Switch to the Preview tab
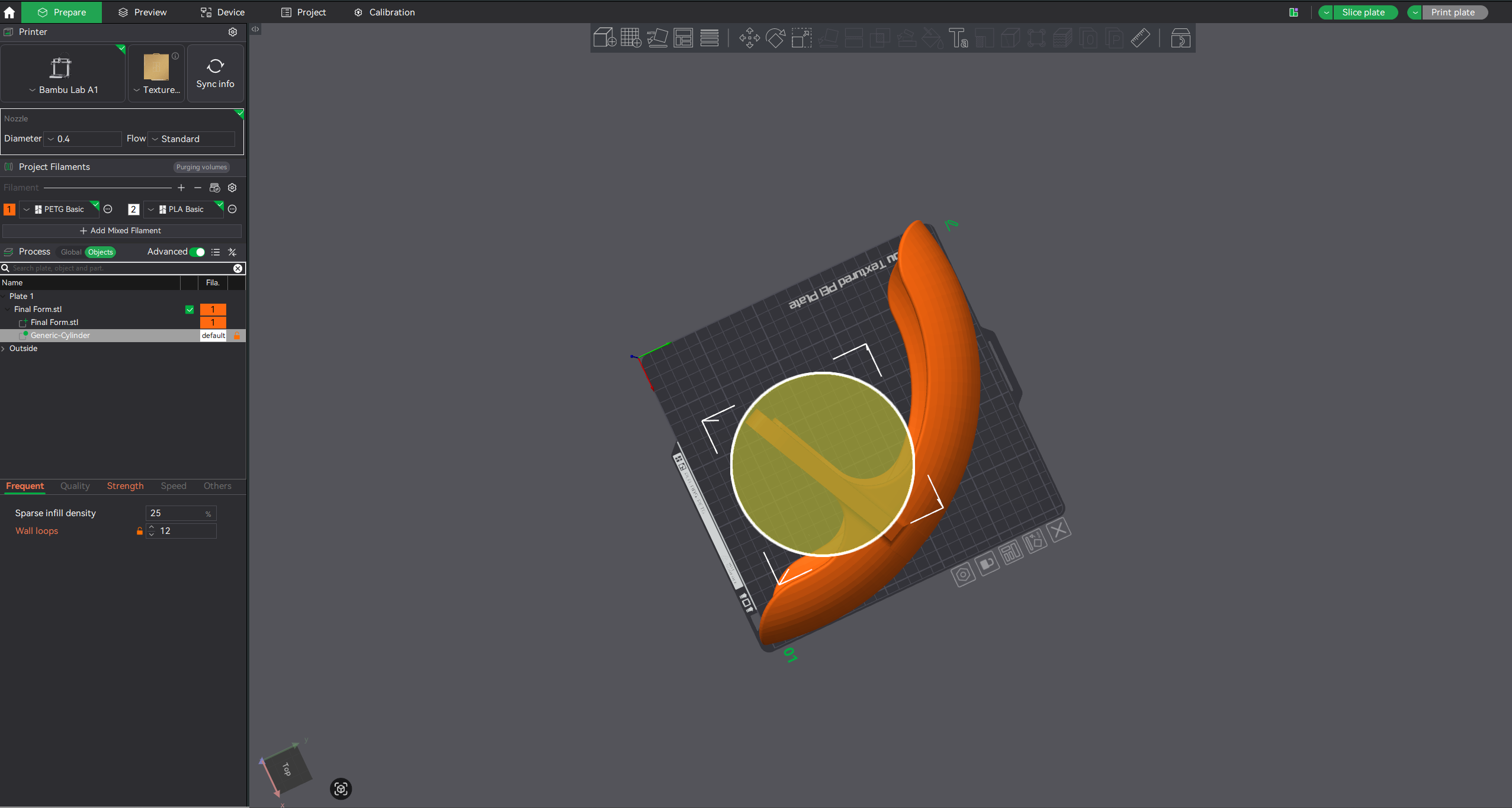This screenshot has height=808, width=1512. (143, 12)
